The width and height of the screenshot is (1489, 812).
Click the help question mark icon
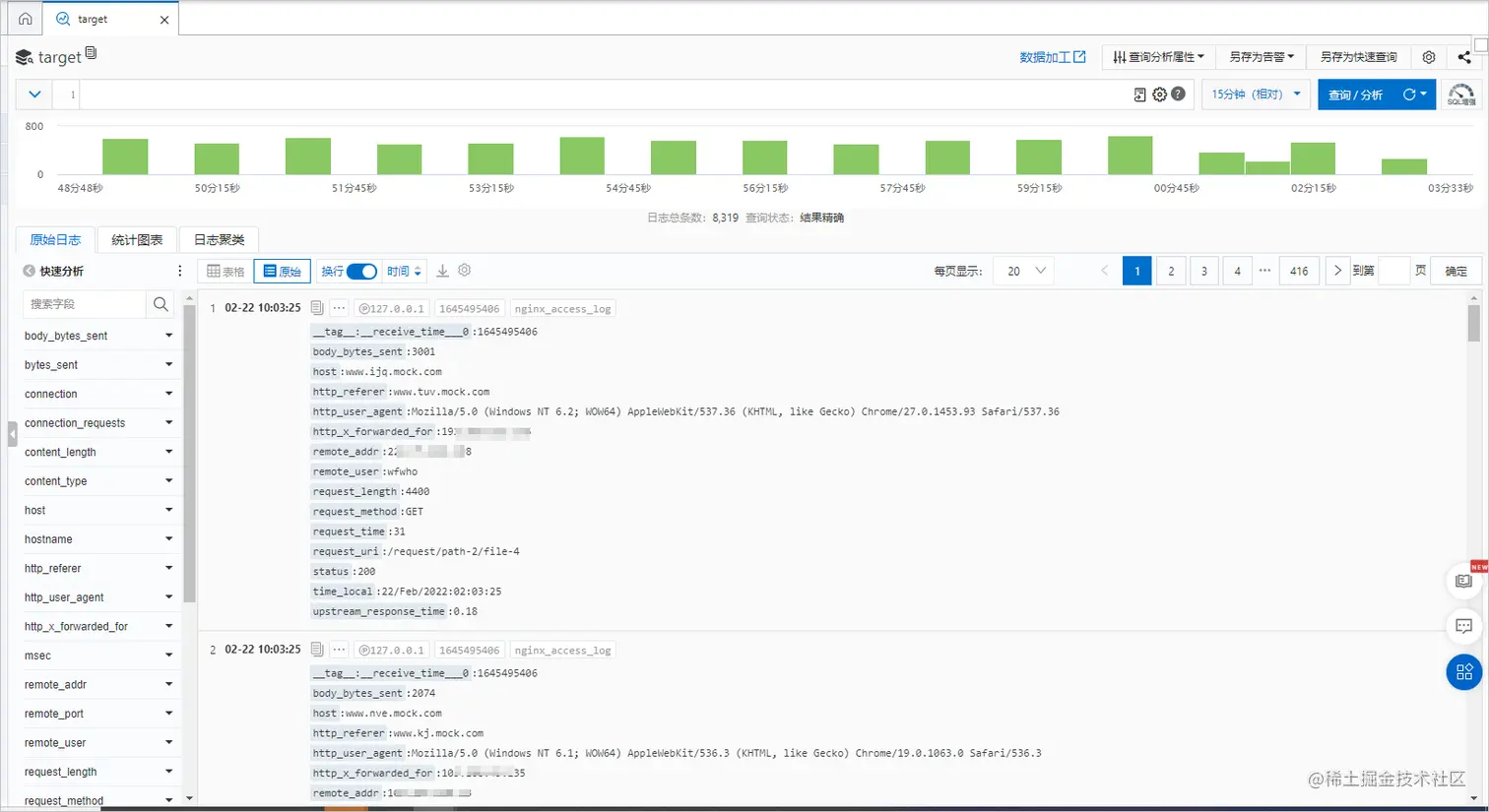coord(1178,94)
